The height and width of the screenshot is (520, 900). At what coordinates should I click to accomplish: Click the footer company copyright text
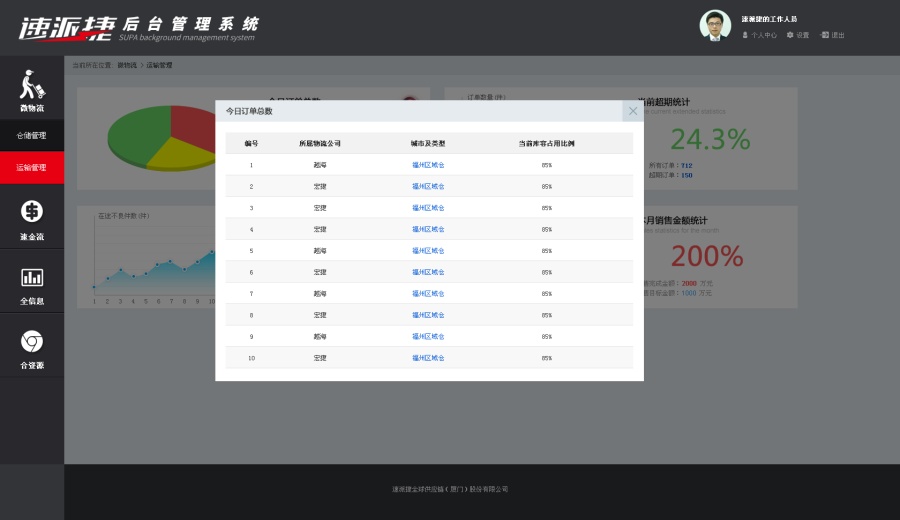click(x=450, y=490)
